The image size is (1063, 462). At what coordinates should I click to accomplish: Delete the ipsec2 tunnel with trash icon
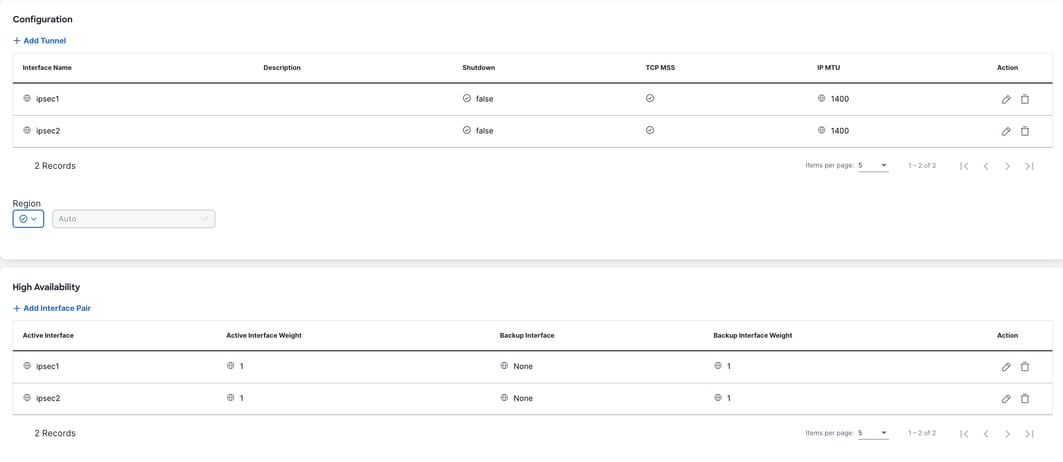[x=1025, y=131]
